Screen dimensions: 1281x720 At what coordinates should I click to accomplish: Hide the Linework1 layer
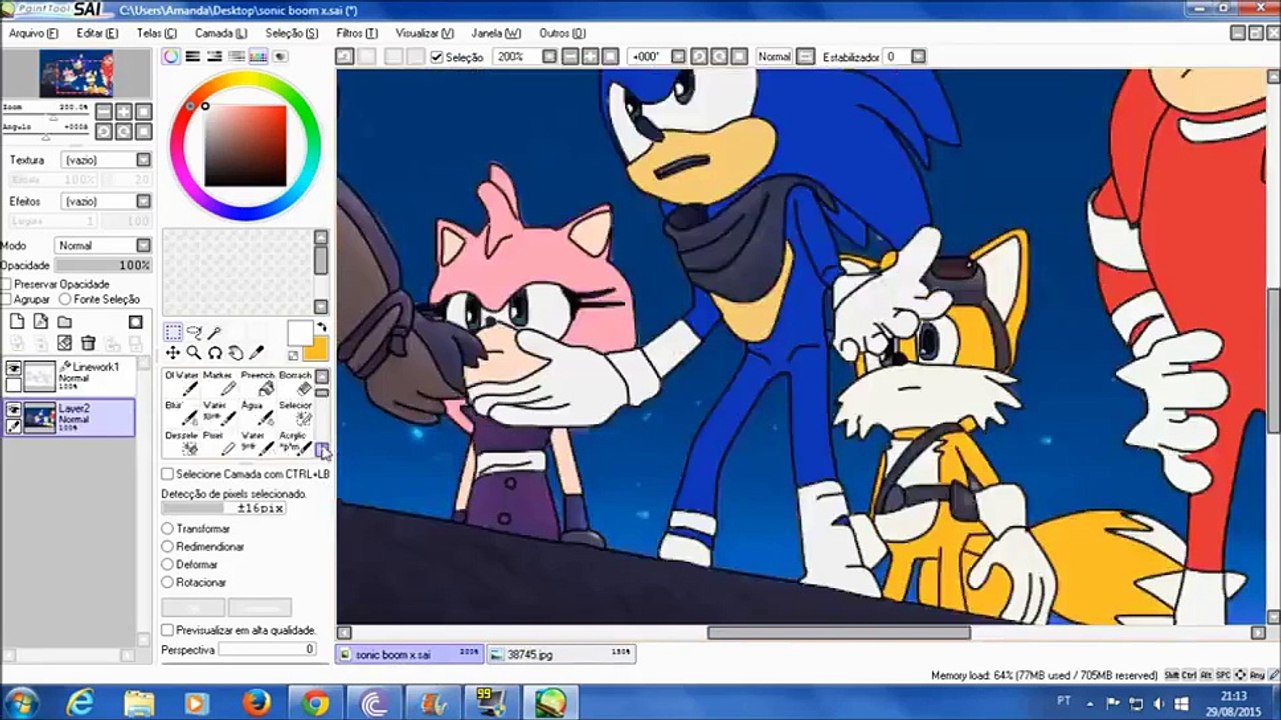coord(13,369)
